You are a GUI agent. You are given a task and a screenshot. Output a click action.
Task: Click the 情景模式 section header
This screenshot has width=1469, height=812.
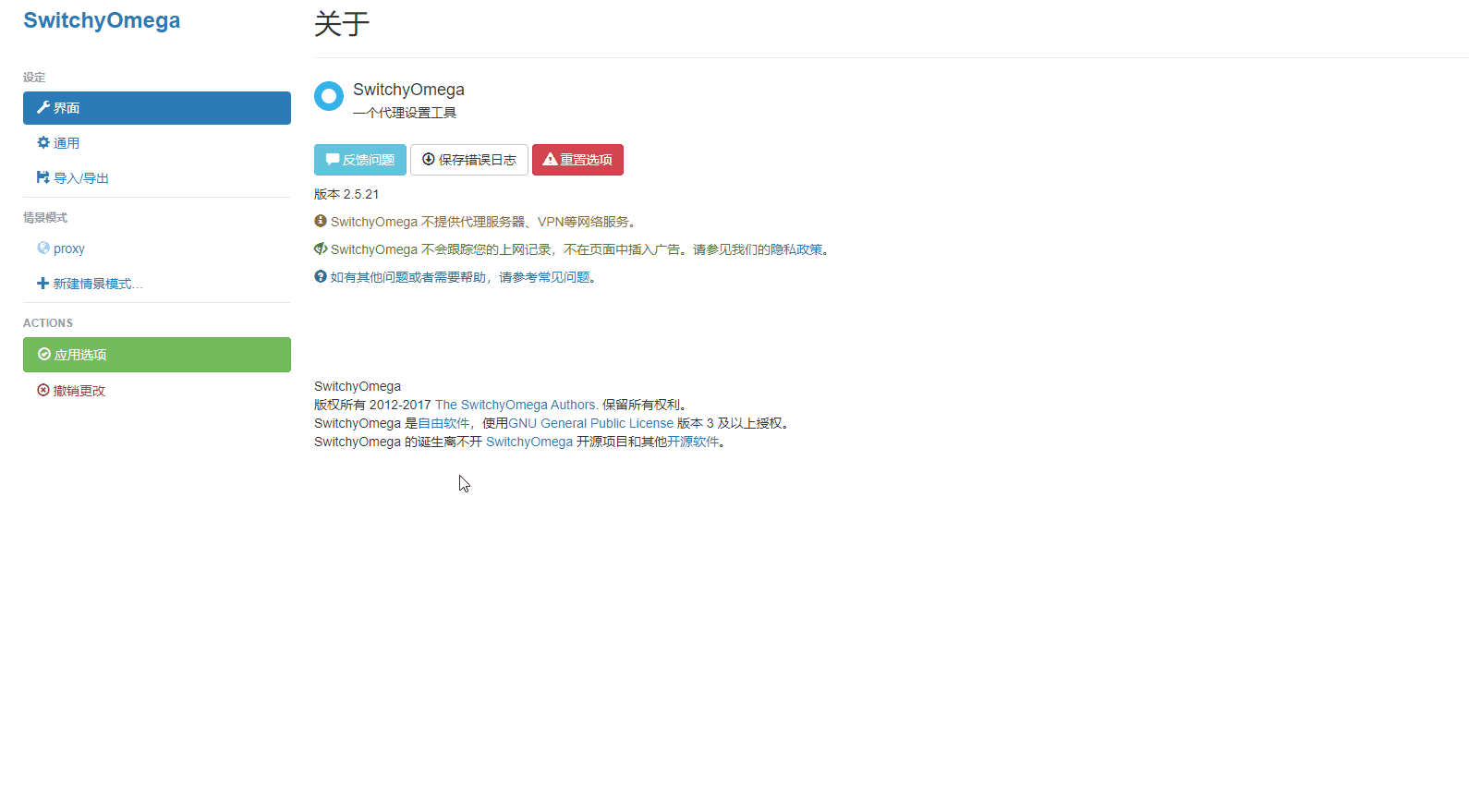(x=45, y=218)
